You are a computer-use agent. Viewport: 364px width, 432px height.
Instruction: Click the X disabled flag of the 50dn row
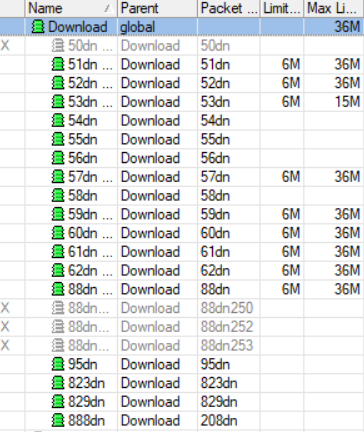(x=5, y=46)
